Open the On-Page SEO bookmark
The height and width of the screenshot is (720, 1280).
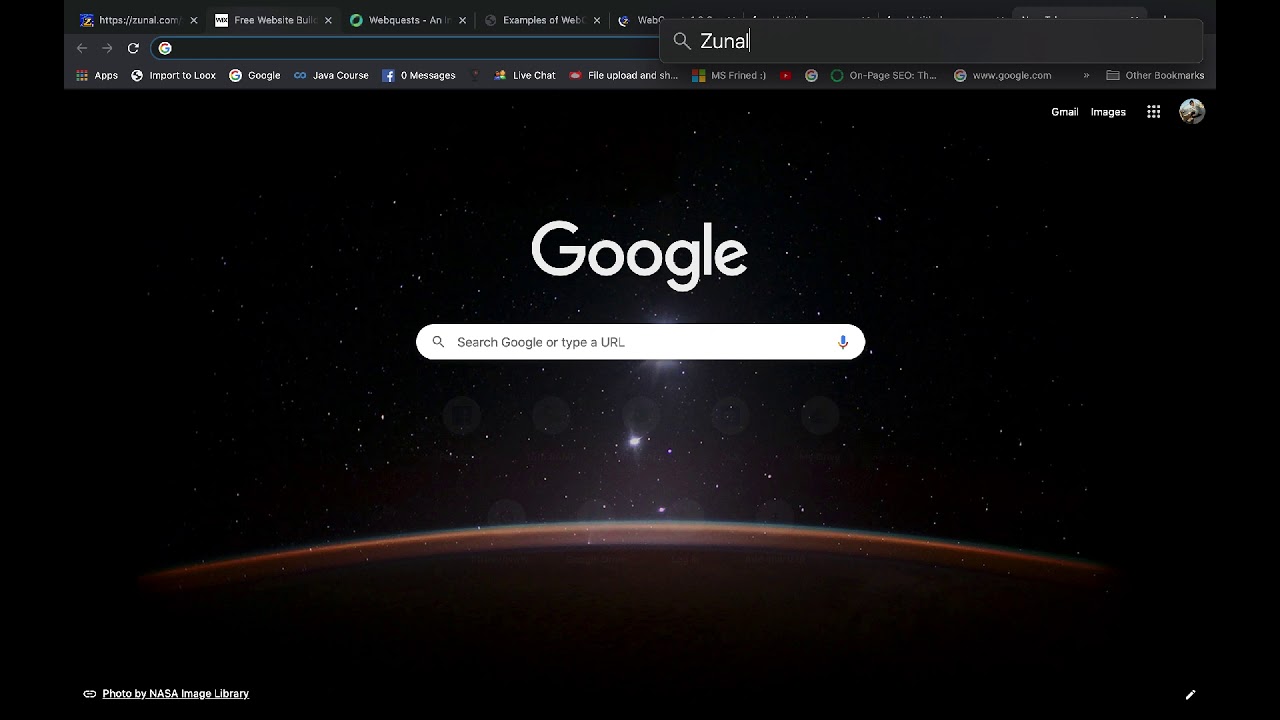coord(883,75)
